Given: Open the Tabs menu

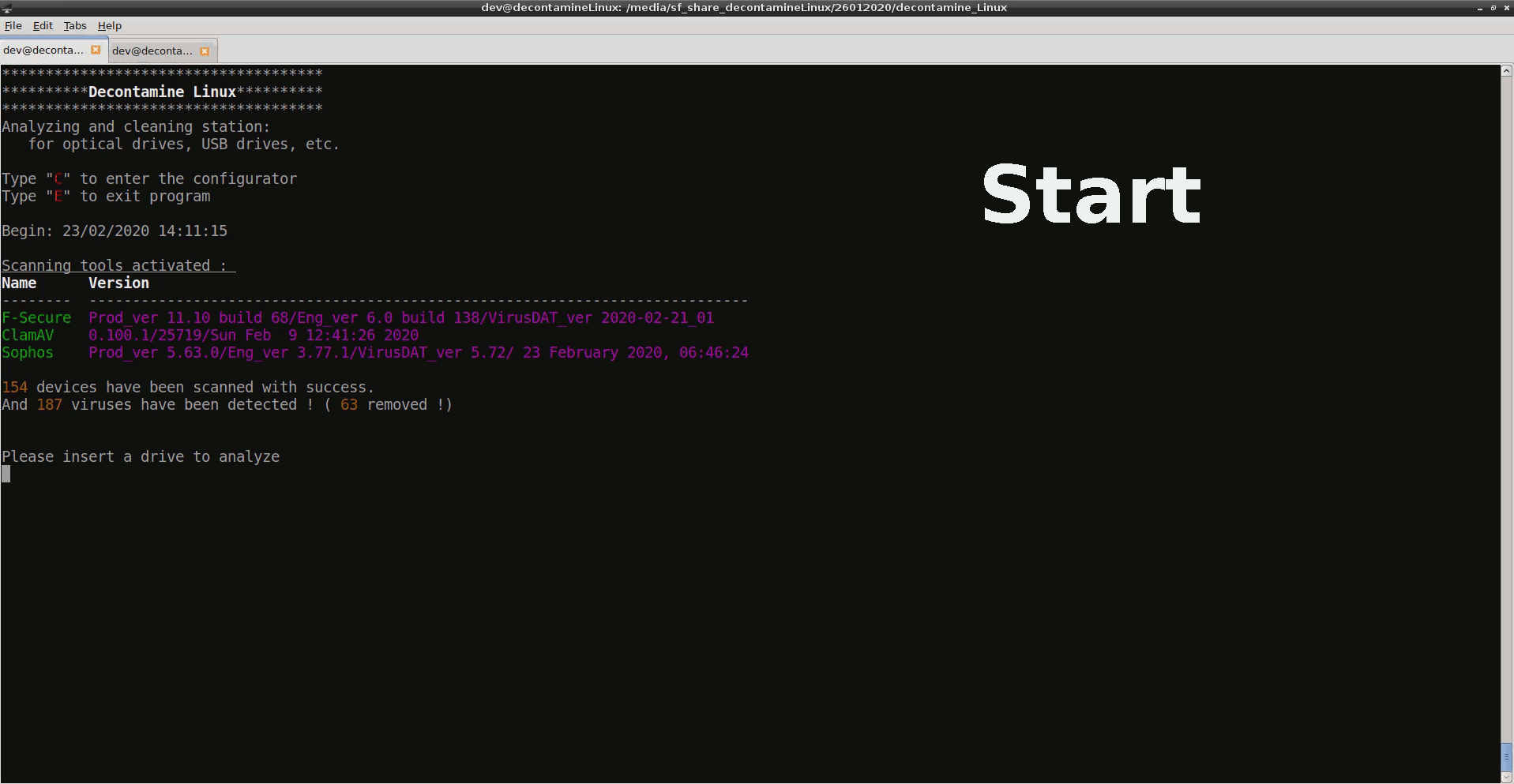Looking at the screenshot, I should click(x=75, y=25).
